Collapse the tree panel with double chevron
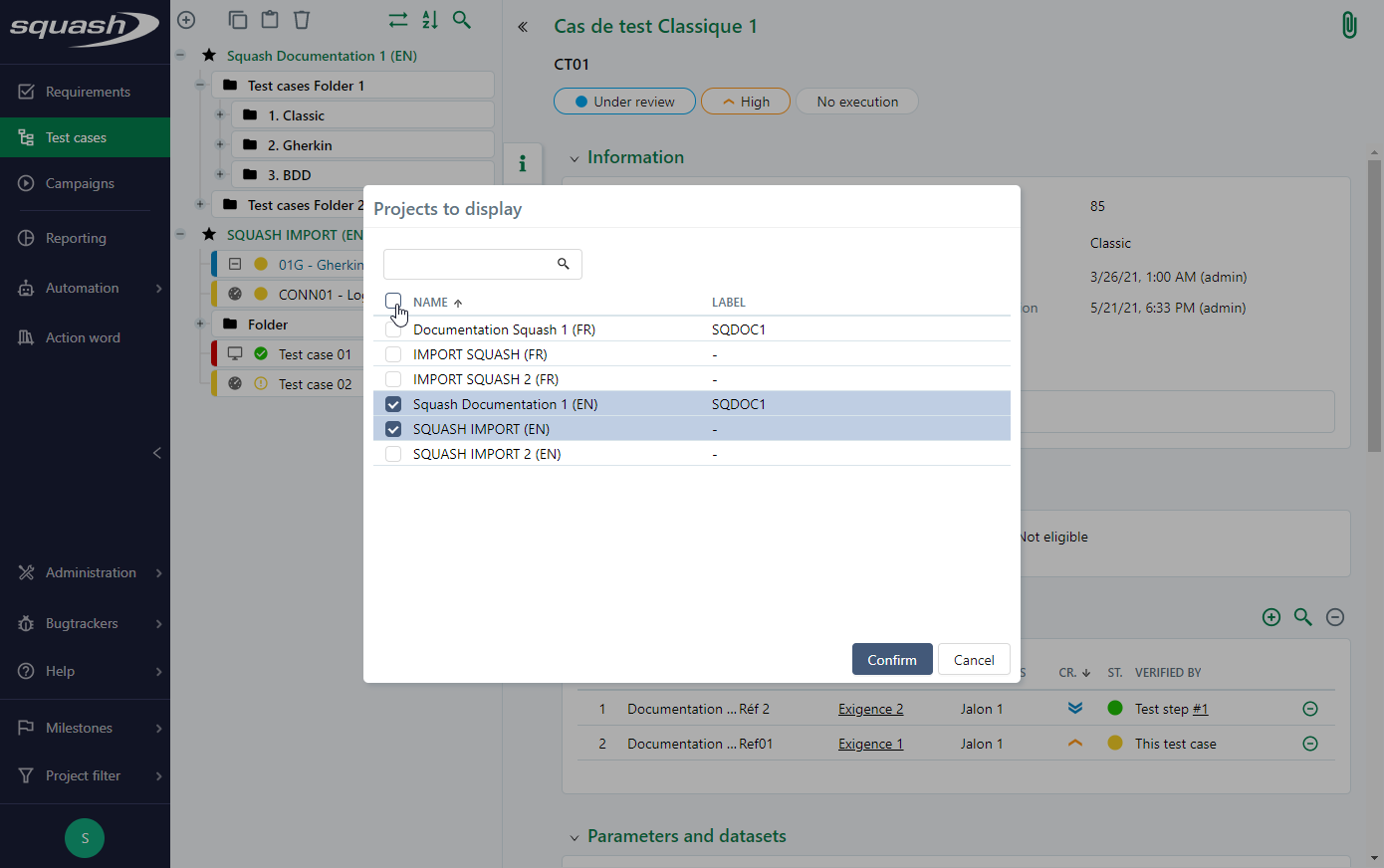Image resolution: width=1384 pixels, height=868 pixels. click(523, 27)
